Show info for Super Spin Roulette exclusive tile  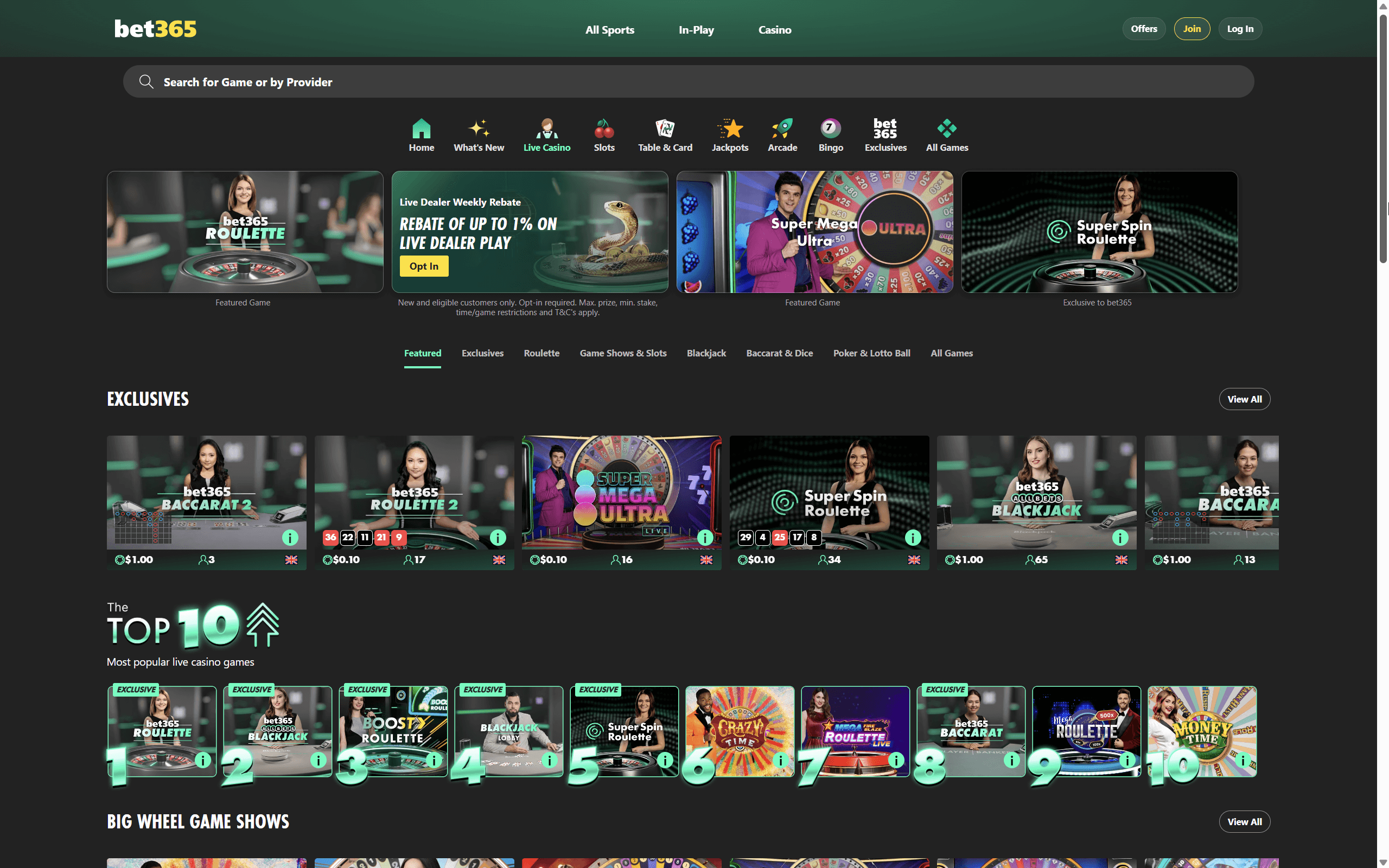[x=913, y=537]
